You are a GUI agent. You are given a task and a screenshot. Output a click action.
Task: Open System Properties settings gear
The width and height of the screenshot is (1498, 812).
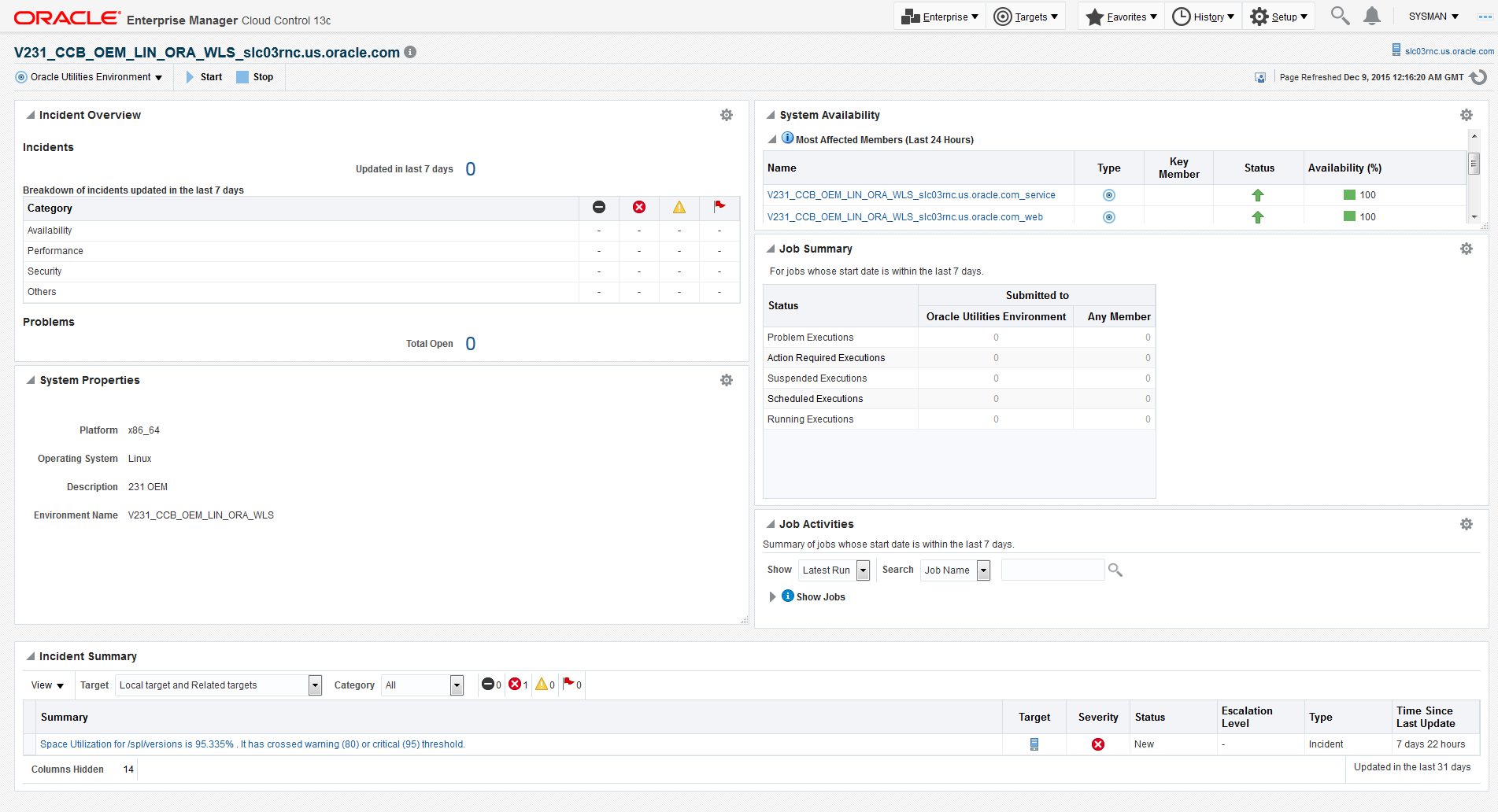(727, 380)
